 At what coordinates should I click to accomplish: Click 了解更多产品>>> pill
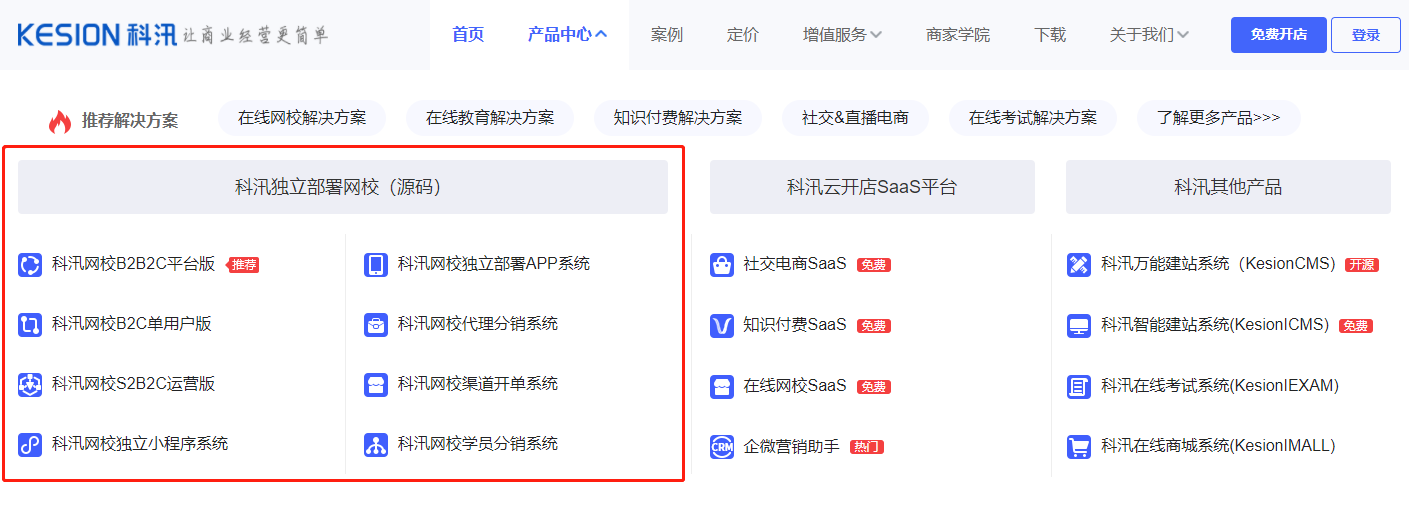click(1219, 118)
